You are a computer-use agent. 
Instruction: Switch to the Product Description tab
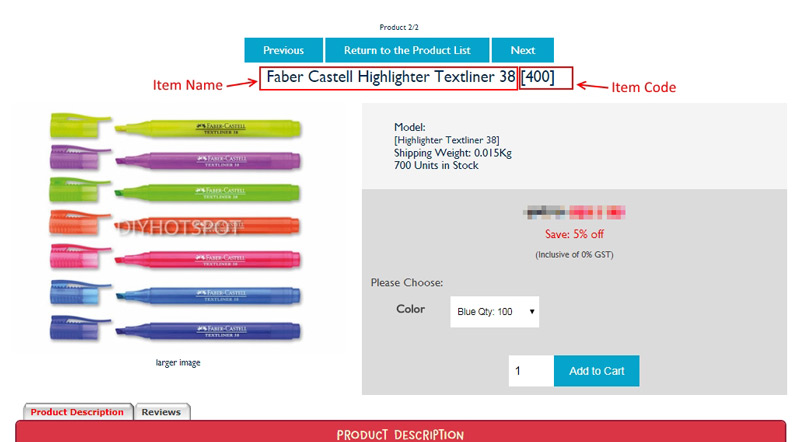(78, 412)
